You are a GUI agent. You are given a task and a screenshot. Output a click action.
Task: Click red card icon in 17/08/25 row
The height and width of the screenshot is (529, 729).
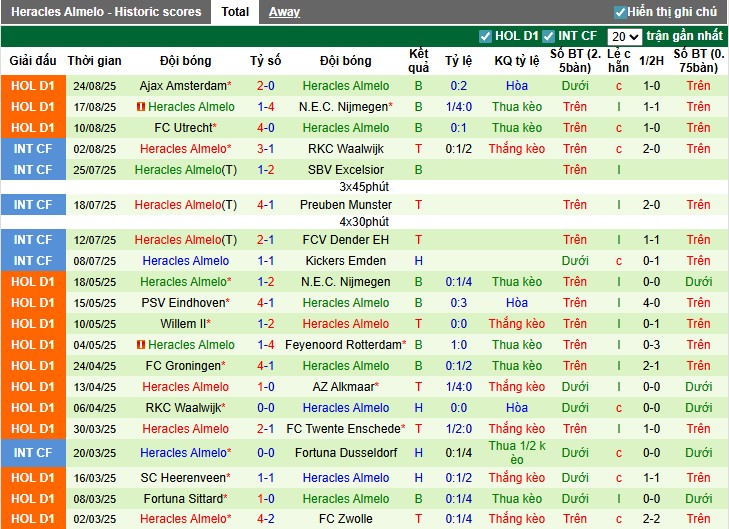(x=141, y=107)
